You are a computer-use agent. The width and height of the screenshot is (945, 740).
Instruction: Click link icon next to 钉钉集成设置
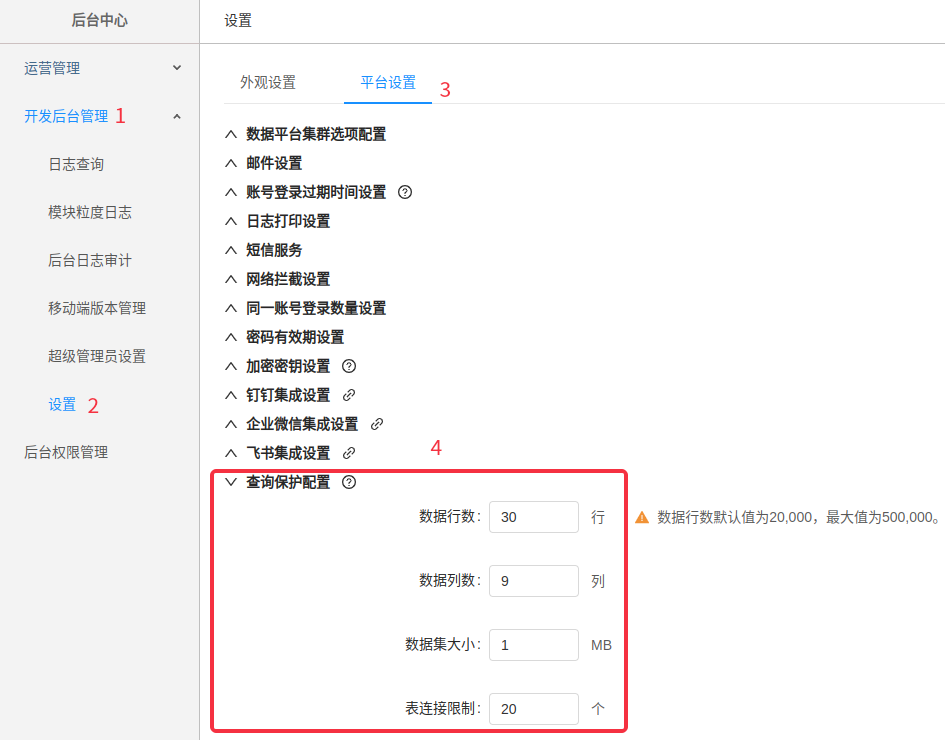click(349, 395)
